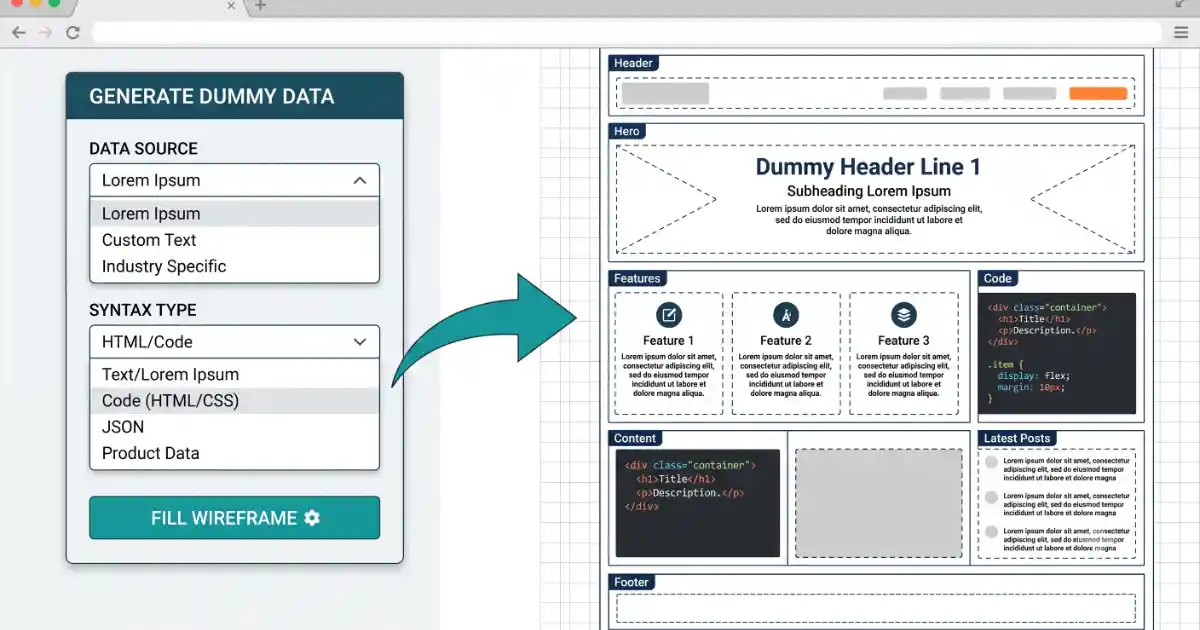
Task: Click the Feature 2 title text
Action: click(786, 341)
